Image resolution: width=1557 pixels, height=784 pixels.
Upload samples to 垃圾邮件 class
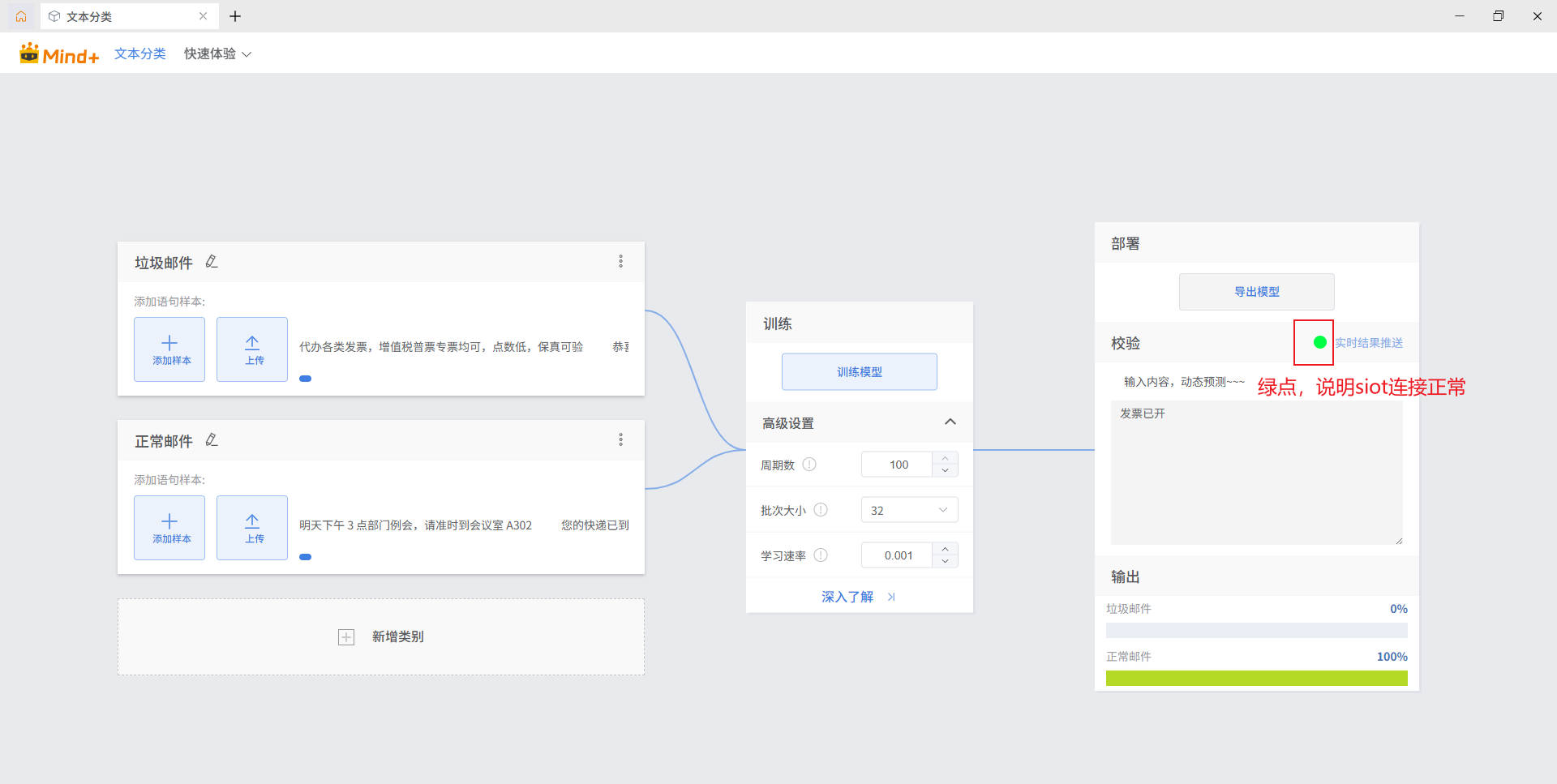pos(252,349)
